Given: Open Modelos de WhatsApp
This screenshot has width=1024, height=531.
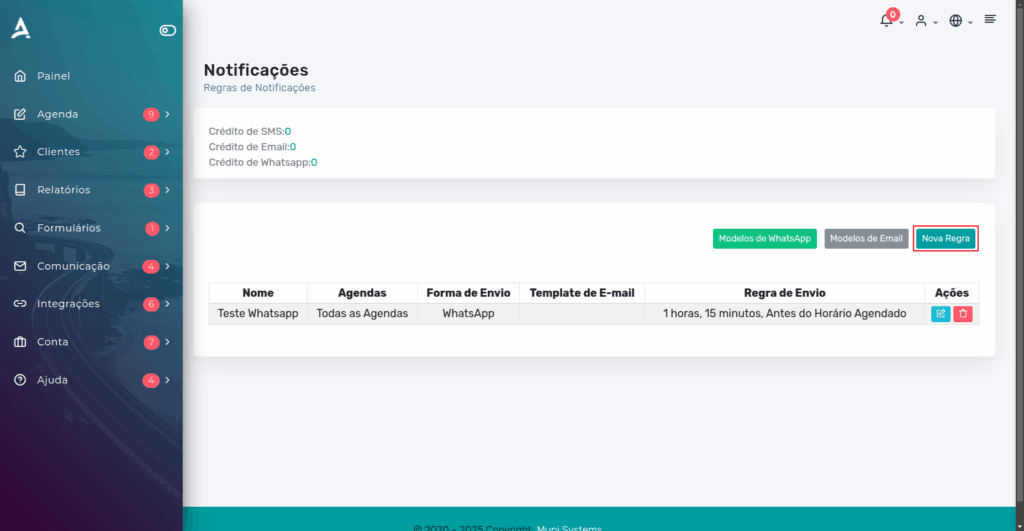Looking at the screenshot, I should (x=765, y=238).
